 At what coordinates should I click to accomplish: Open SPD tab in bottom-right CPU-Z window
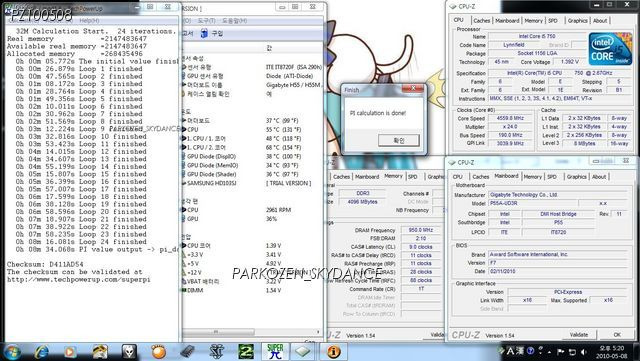point(552,176)
